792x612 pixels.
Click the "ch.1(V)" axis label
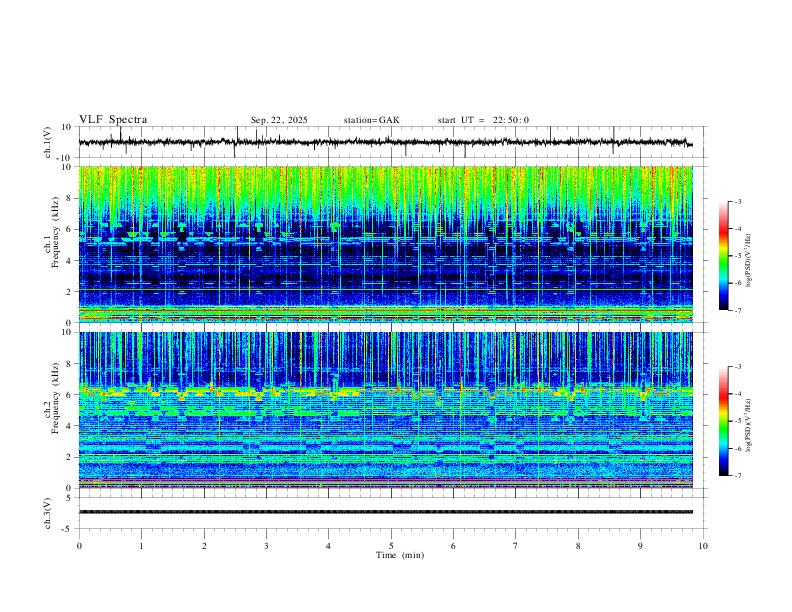48,142
